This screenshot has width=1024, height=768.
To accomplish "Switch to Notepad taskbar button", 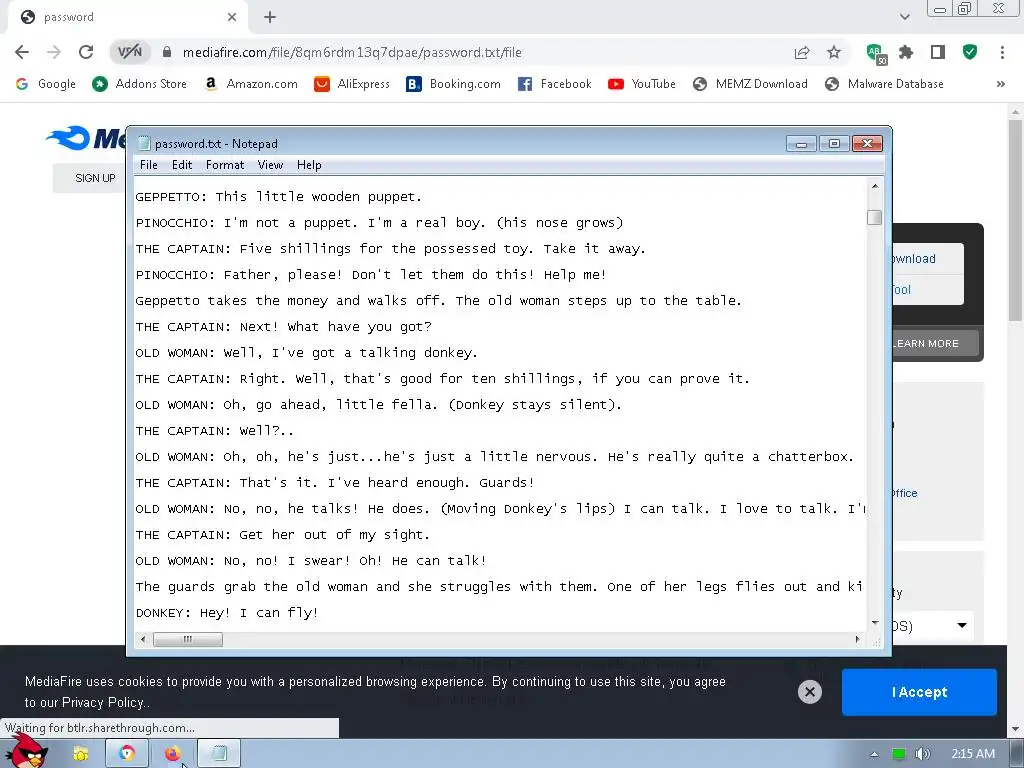I will tap(219, 754).
